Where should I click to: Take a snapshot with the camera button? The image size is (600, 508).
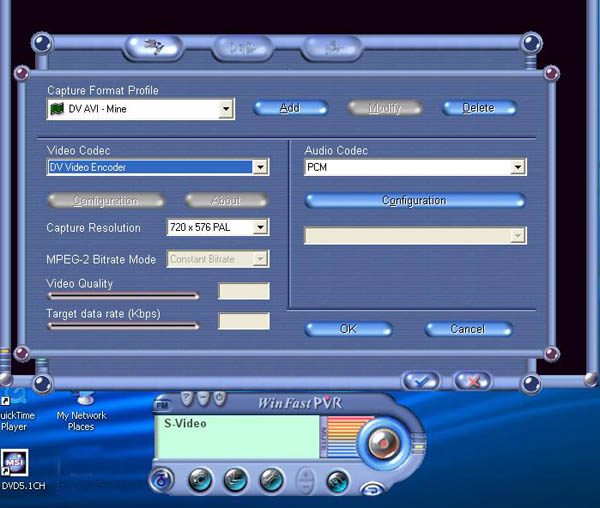click(x=200, y=480)
